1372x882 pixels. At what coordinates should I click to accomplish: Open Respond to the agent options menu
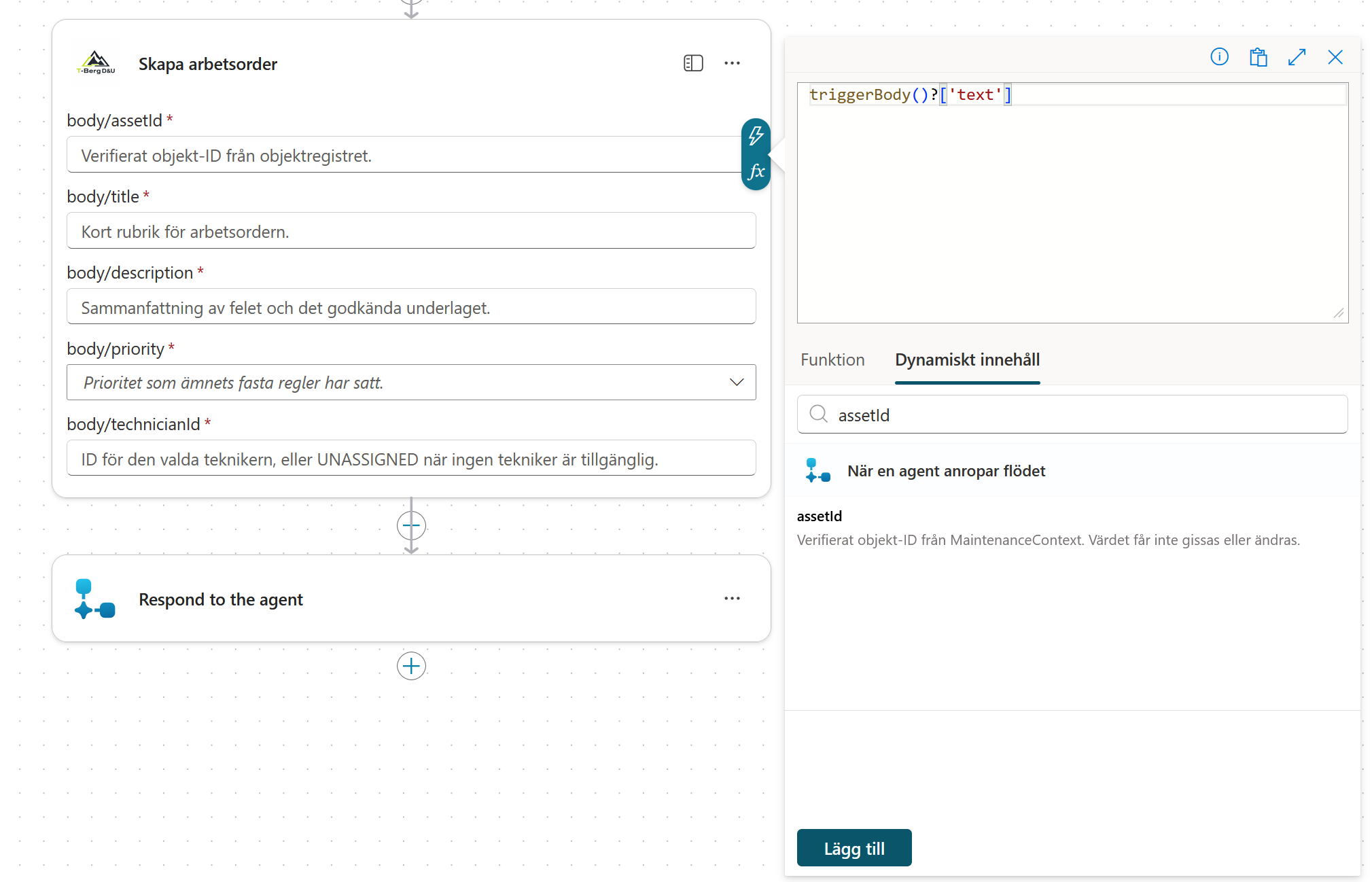click(x=732, y=599)
